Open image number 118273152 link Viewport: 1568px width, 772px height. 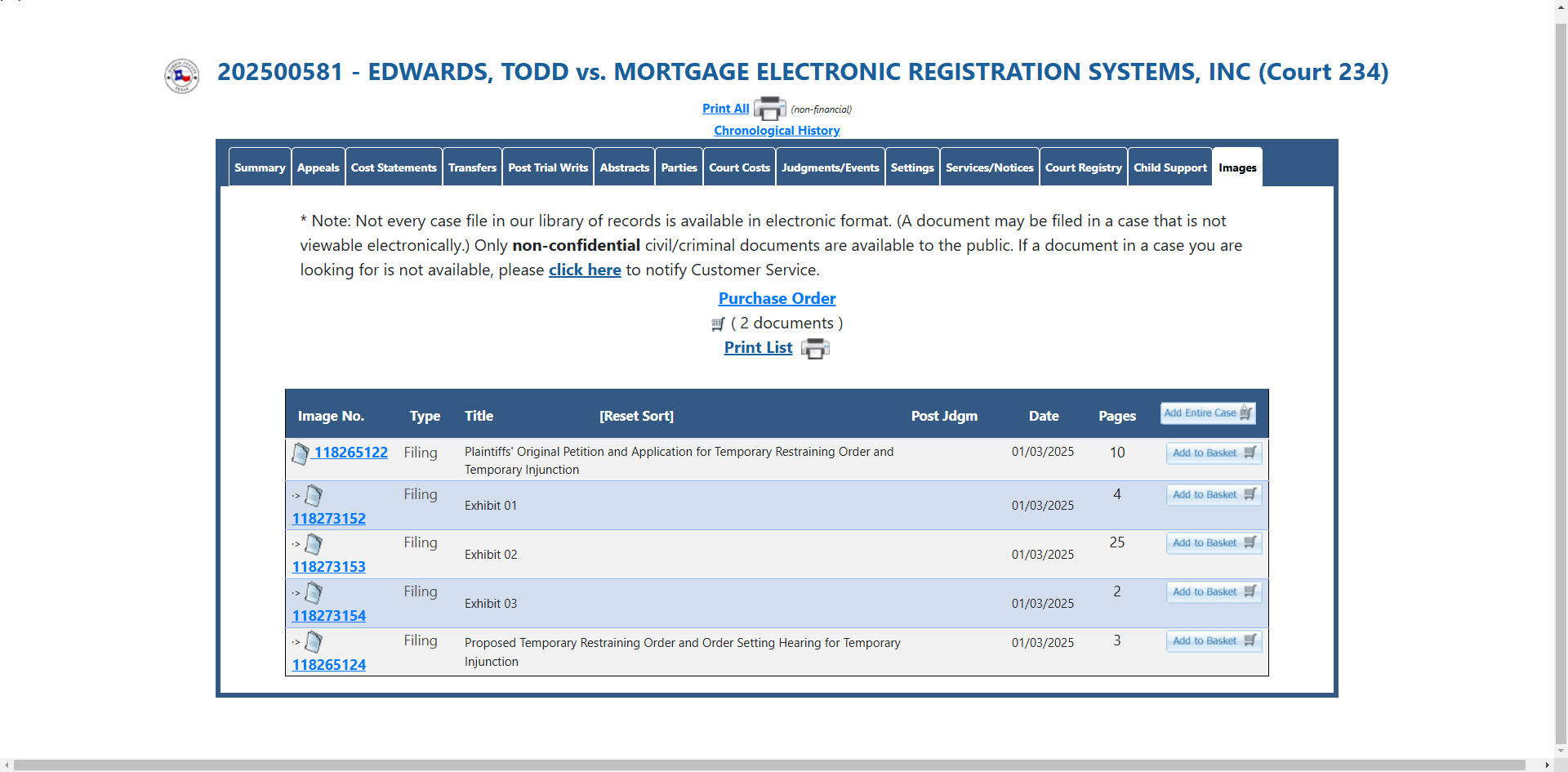(x=329, y=519)
